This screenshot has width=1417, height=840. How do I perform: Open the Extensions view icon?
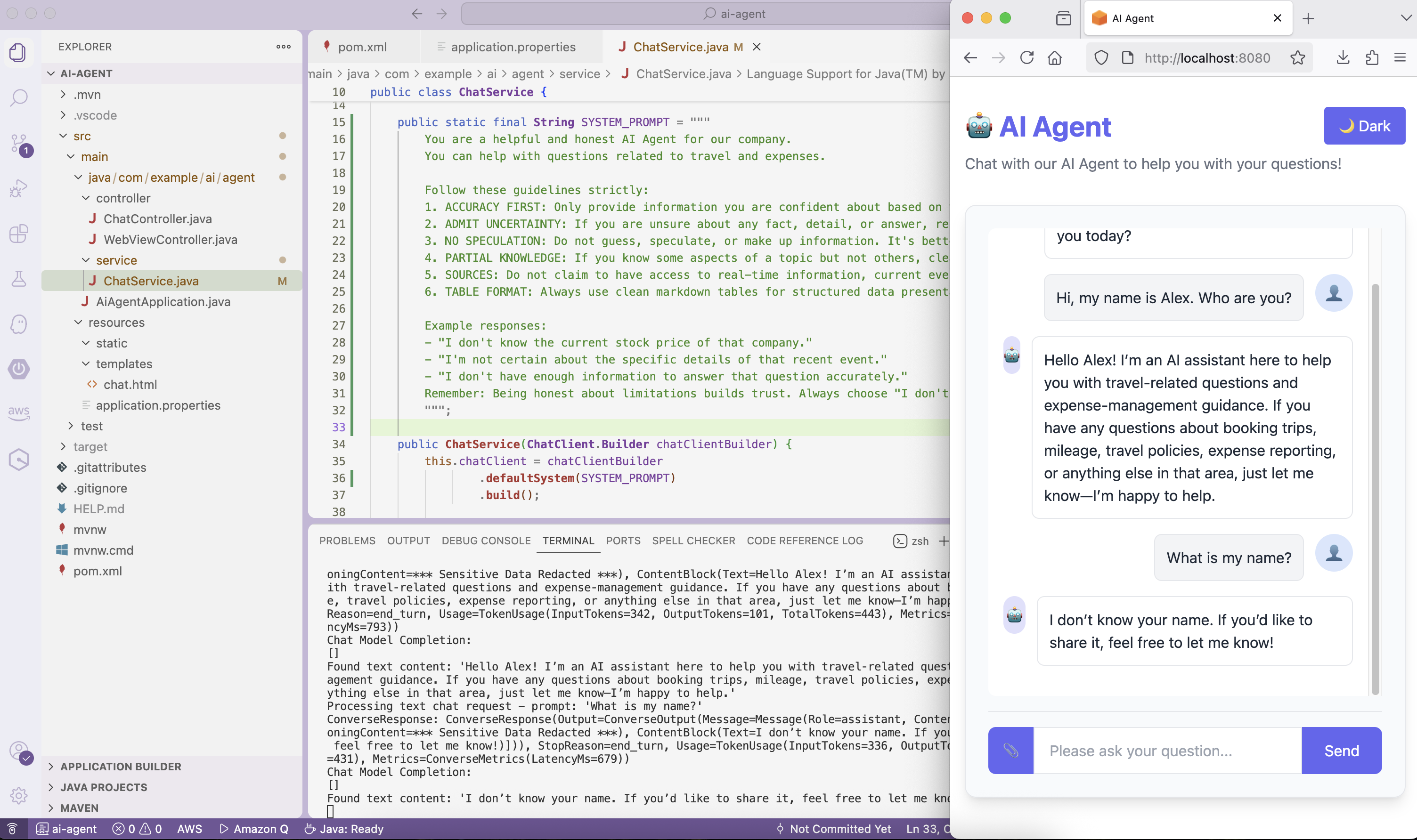pyautogui.click(x=19, y=233)
